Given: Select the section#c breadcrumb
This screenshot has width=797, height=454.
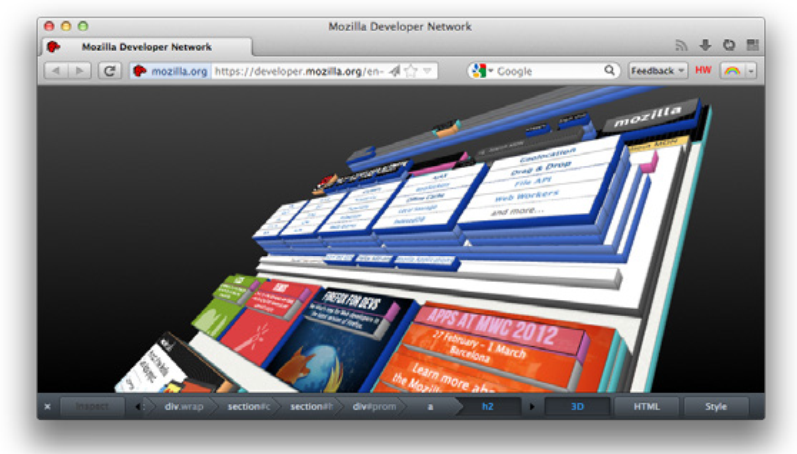Looking at the screenshot, I should coord(248,407).
